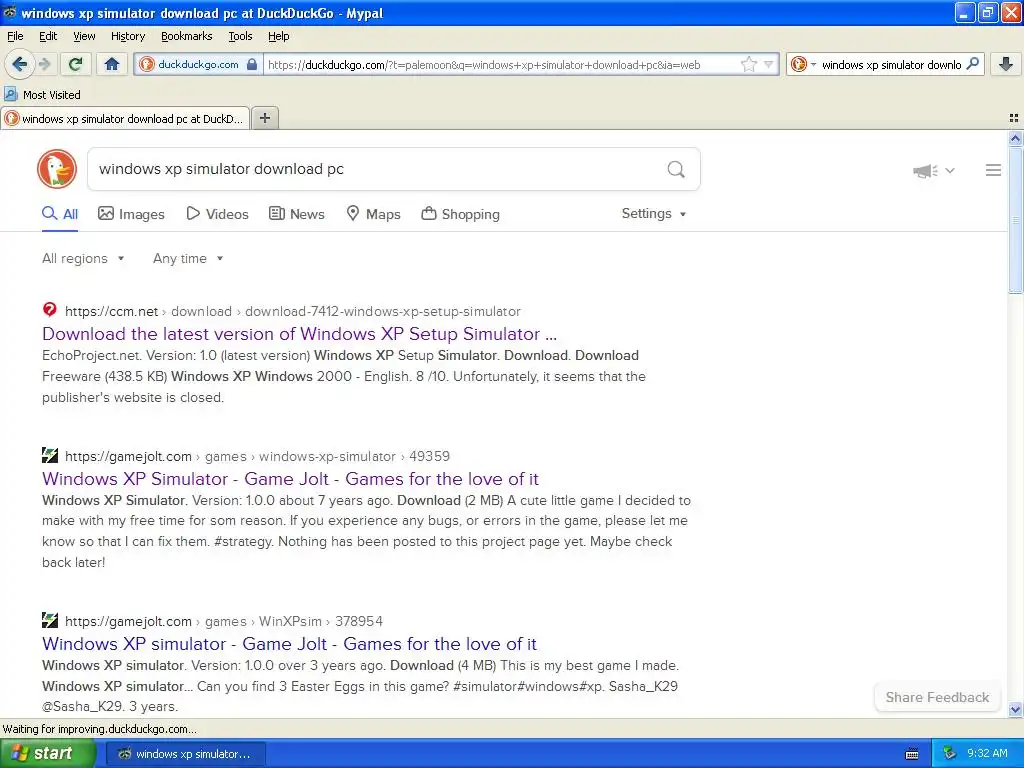Expand the Settings dropdown
Image resolution: width=1024 pixels, height=768 pixels.
[x=654, y=214]
